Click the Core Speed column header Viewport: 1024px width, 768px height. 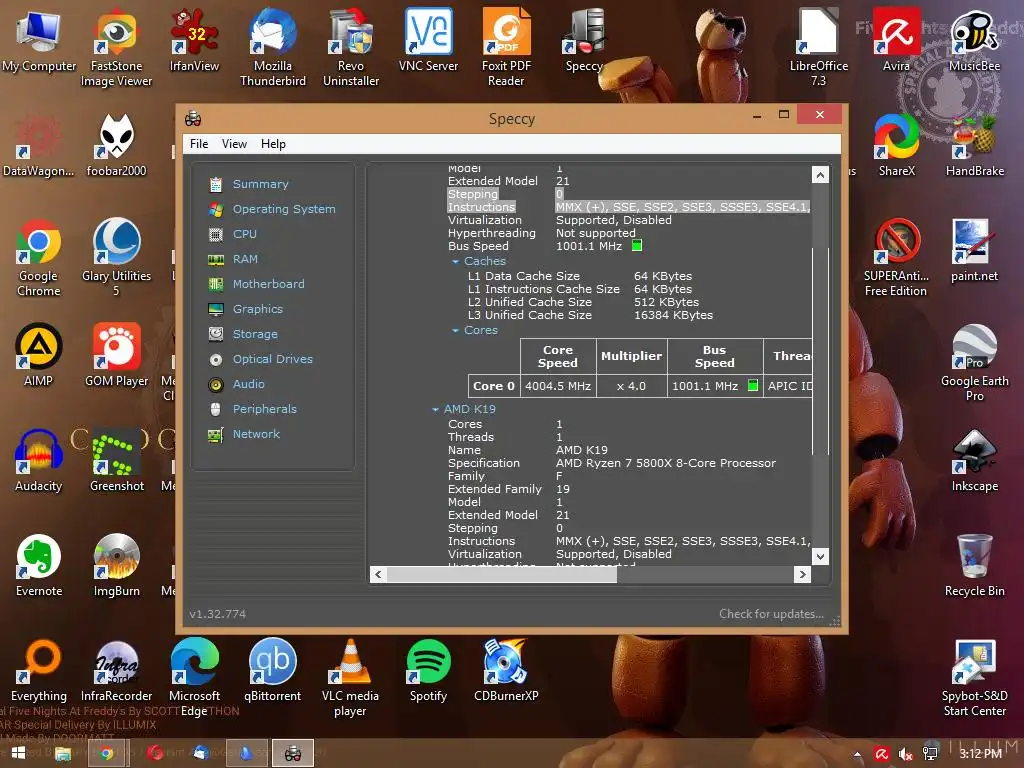click(558, 357)
